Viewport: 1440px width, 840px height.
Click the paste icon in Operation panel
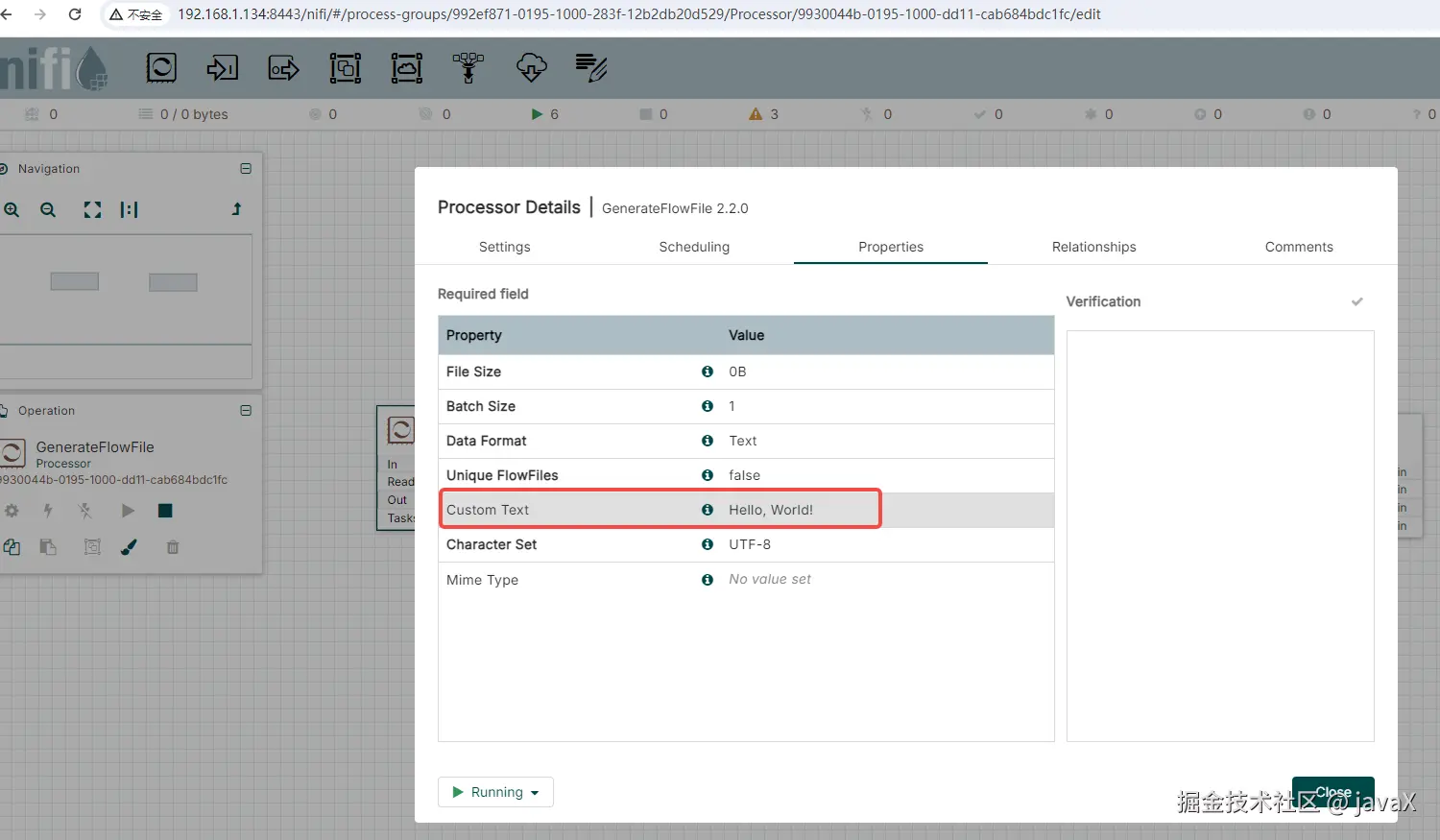coord(48,547)
